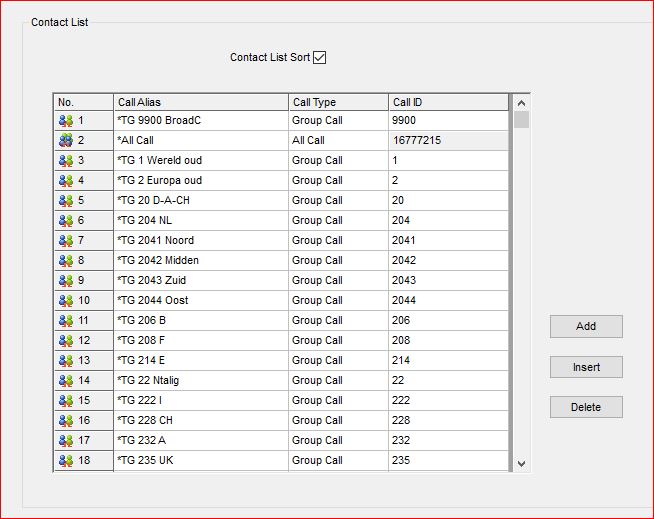Click the scrollbar up arrow

521,103
